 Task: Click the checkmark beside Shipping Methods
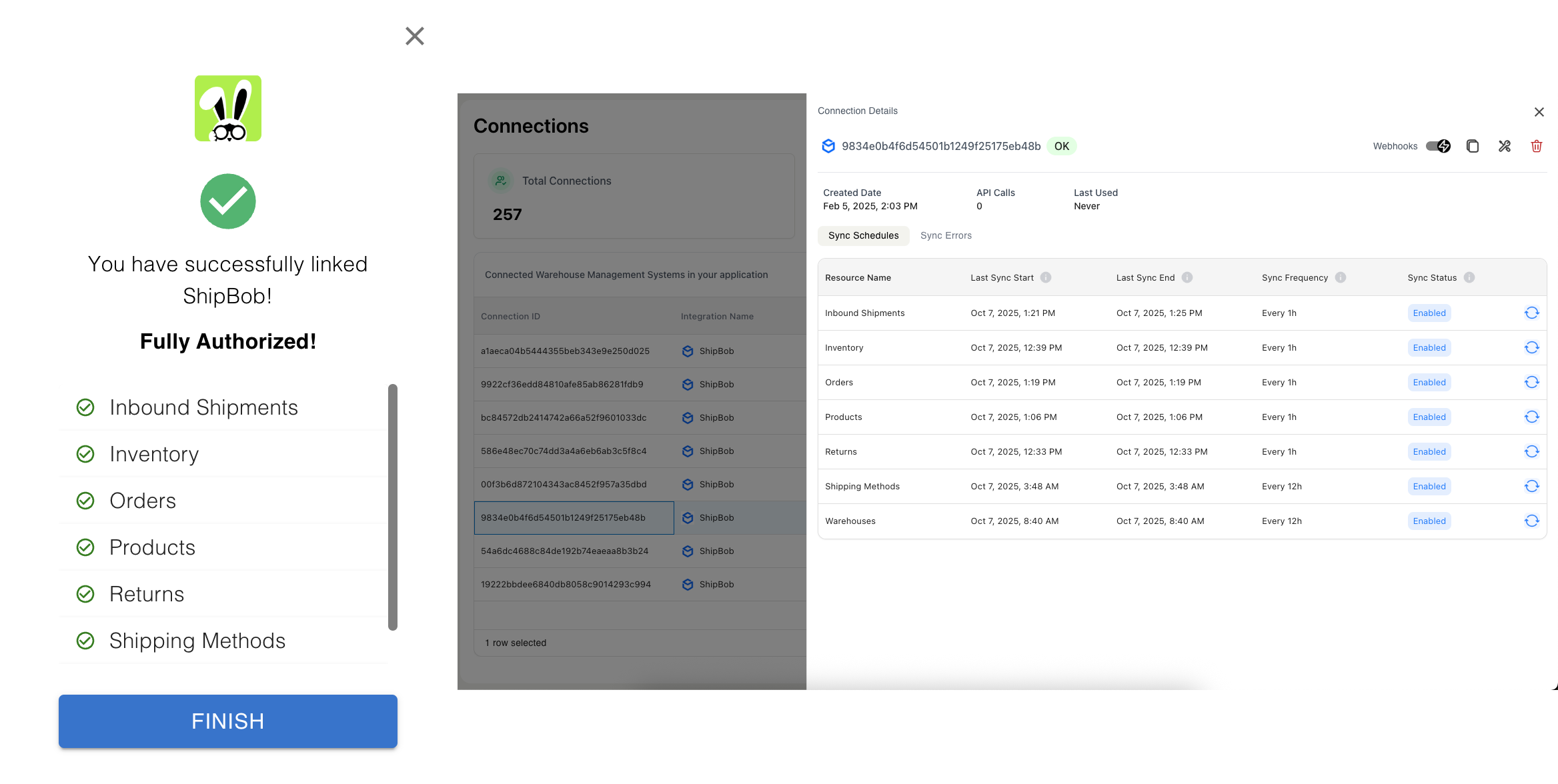click(85, 641)
